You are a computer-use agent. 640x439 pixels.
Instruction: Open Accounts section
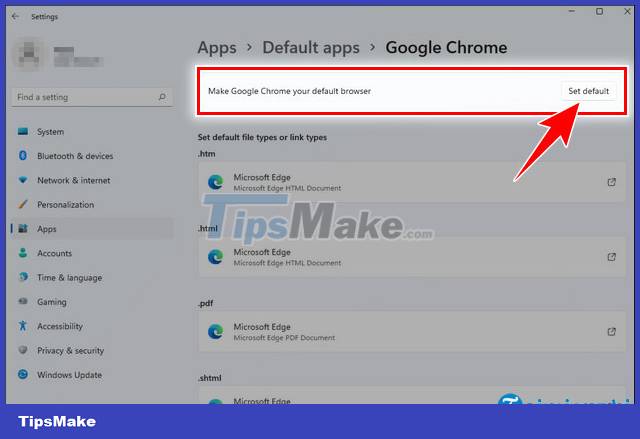pyautogui.click(x=92, y=253)
